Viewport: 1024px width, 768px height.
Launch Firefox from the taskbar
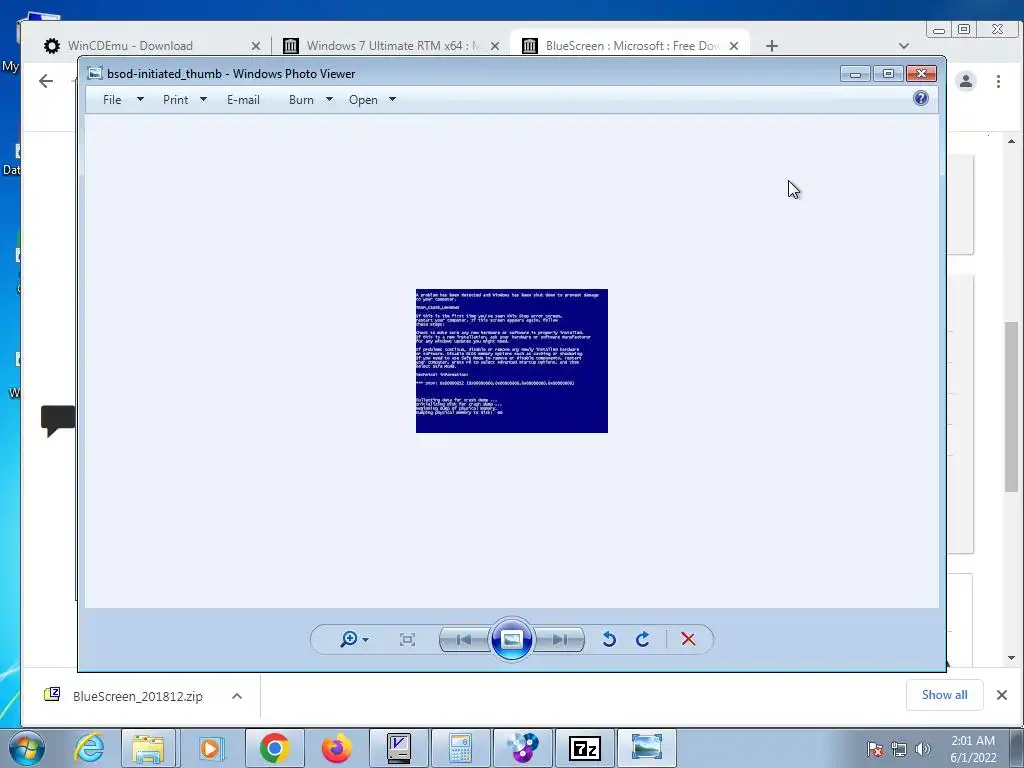(x=337, y=748)
